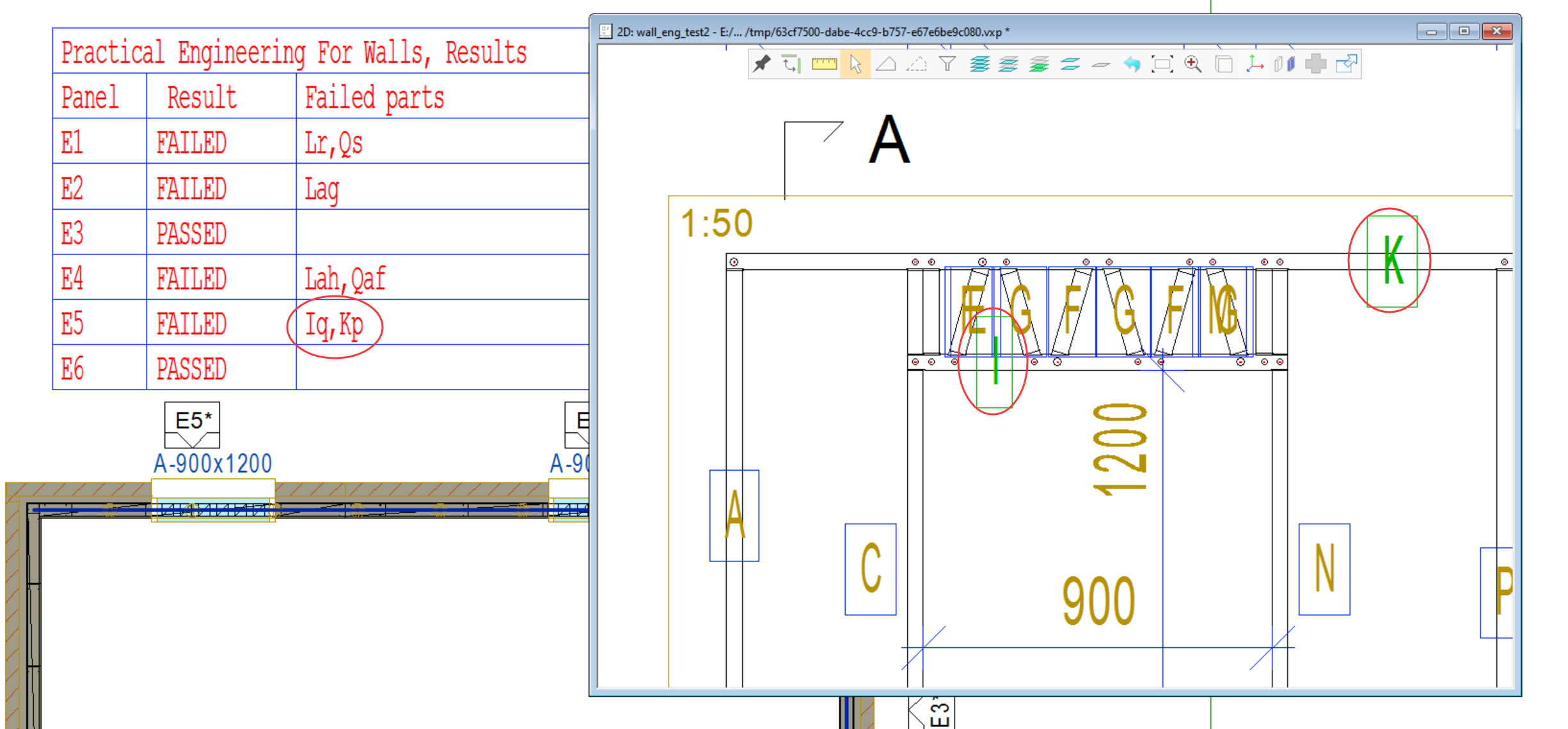Toggle the single flat layer view
Viewport: 1568px width, 729px height.
coord(1100,64)
